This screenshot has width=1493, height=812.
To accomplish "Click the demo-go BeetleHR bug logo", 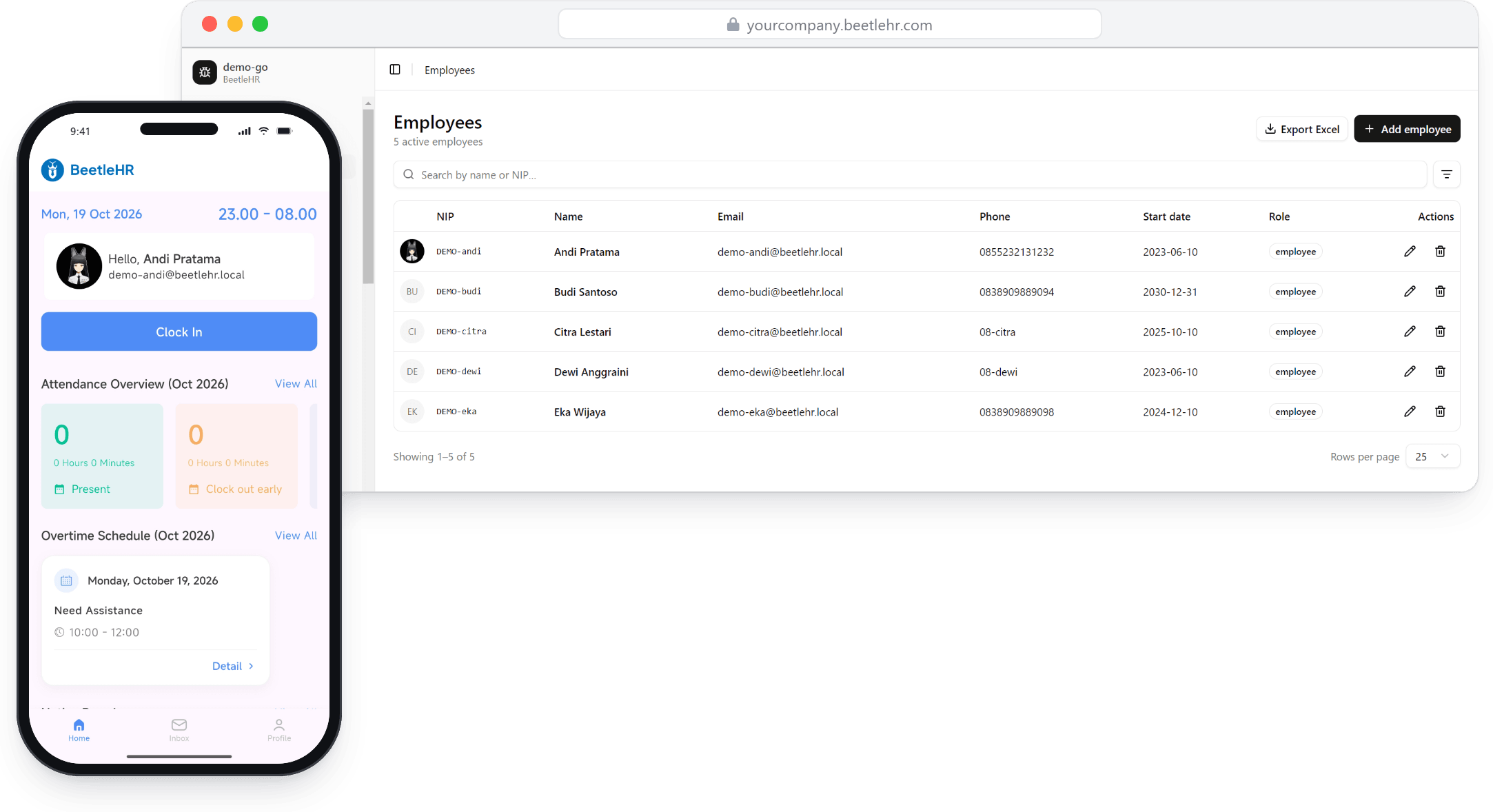I will click(205, 72).
